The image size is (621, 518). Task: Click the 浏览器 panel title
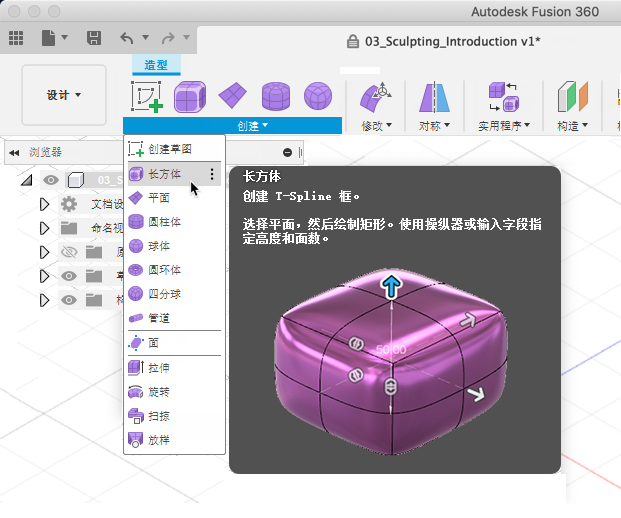(x=46, y=152)
